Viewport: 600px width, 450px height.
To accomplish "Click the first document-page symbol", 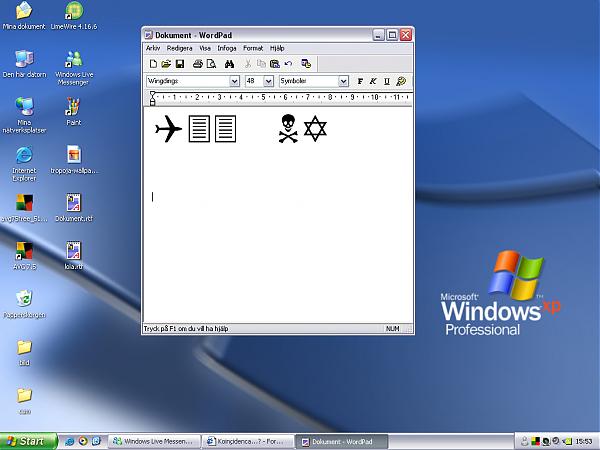I will pyautogui.click(x=199, y=129).
